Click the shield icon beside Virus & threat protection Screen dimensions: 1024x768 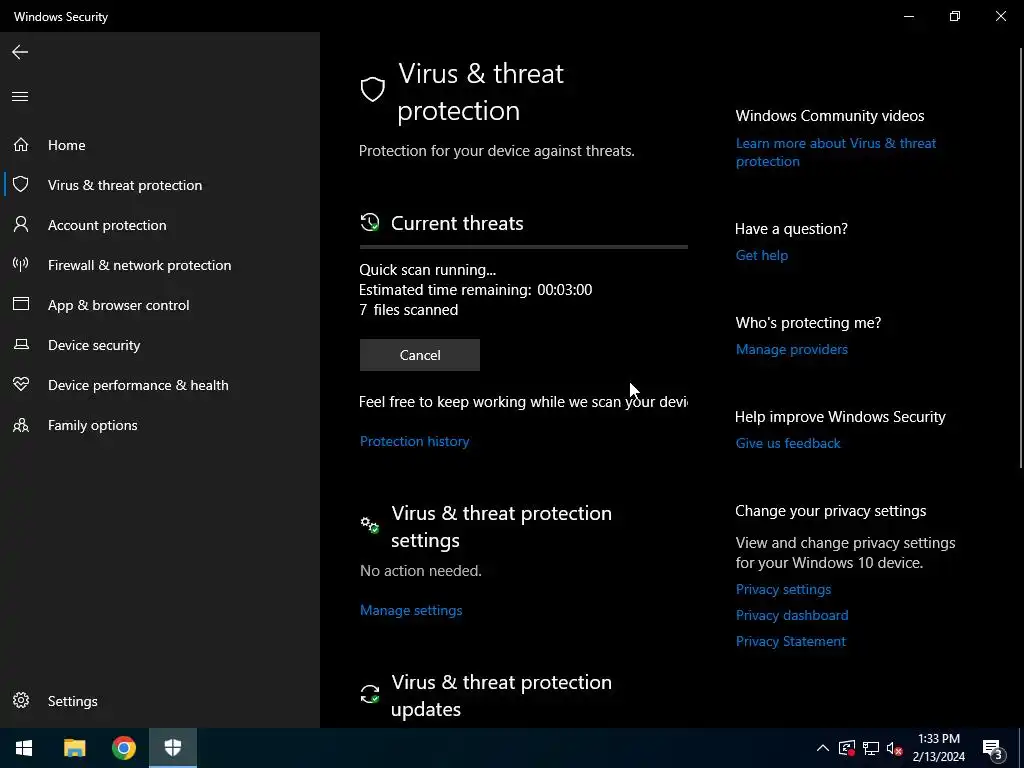click(x=21, y=184)
